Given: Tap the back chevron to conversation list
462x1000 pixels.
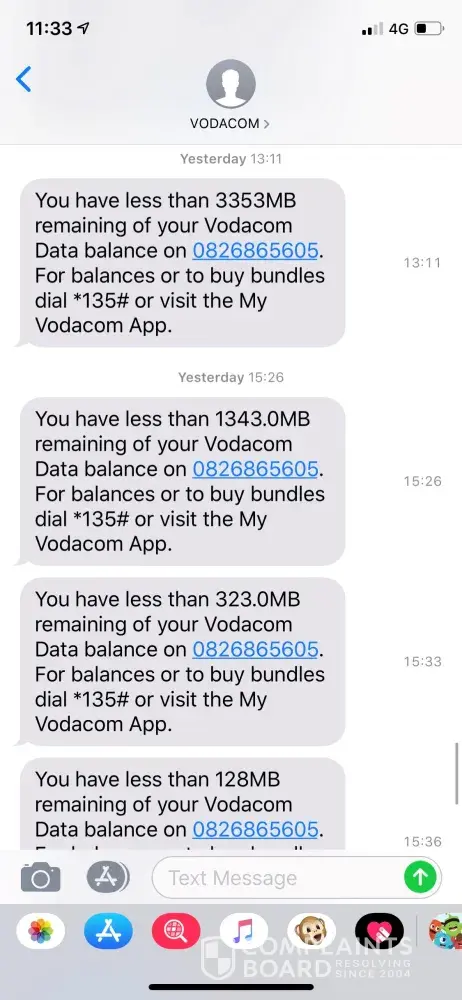Looking at the screenshot, I should (x=24, y=79).
